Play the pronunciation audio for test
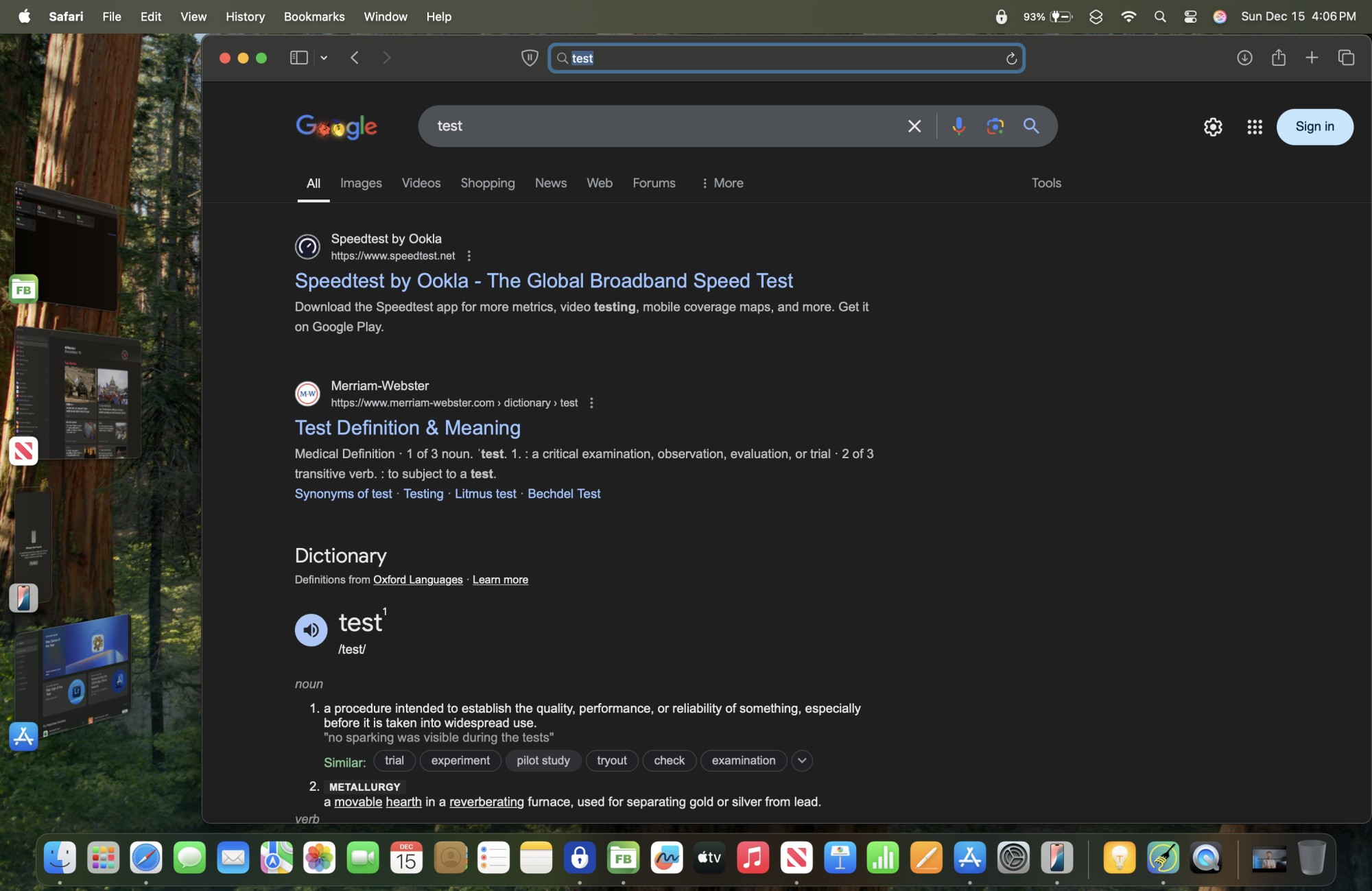The height and width of the screenshot is (891, 1372). tap(311, 630)
